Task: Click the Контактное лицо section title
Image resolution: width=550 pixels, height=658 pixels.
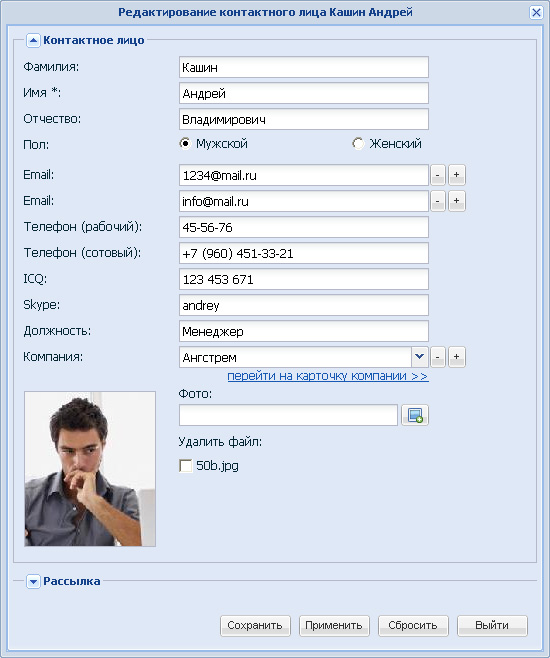Action: coord(94,40)
